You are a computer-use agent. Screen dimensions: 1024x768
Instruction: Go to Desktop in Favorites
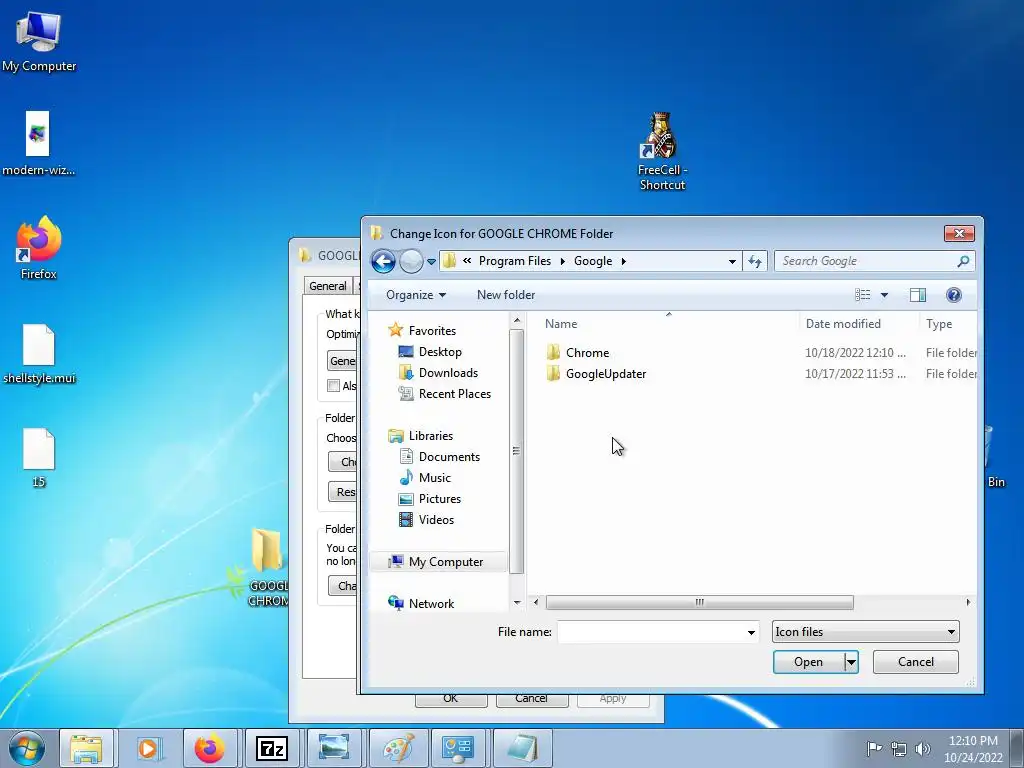(440, 351)
